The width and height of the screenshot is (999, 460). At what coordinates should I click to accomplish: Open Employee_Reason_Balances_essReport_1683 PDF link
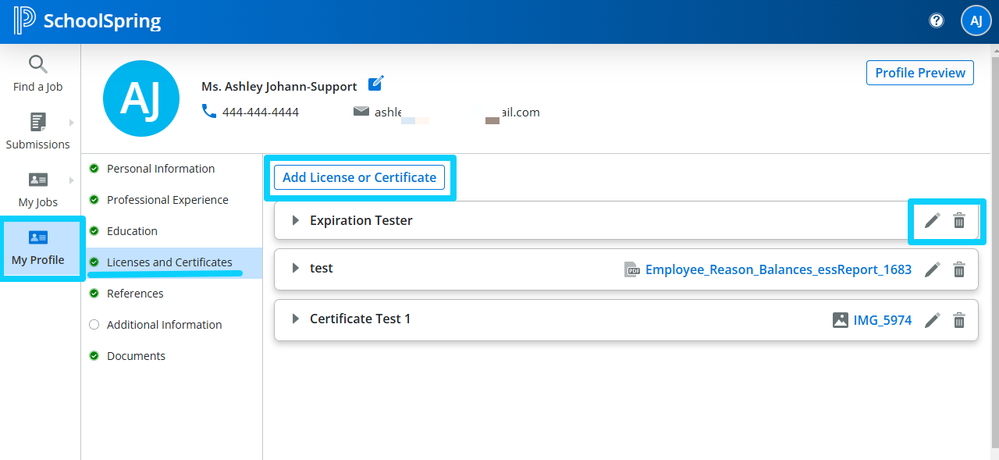coord(778,269)
